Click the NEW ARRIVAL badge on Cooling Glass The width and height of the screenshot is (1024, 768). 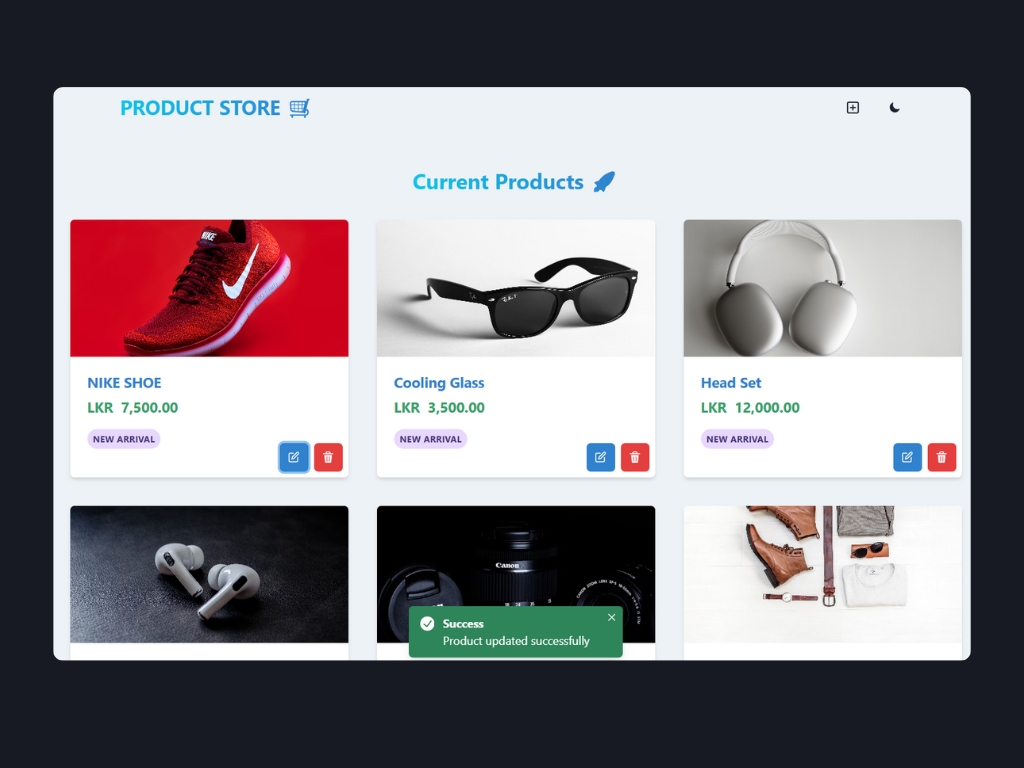point(430,439)
